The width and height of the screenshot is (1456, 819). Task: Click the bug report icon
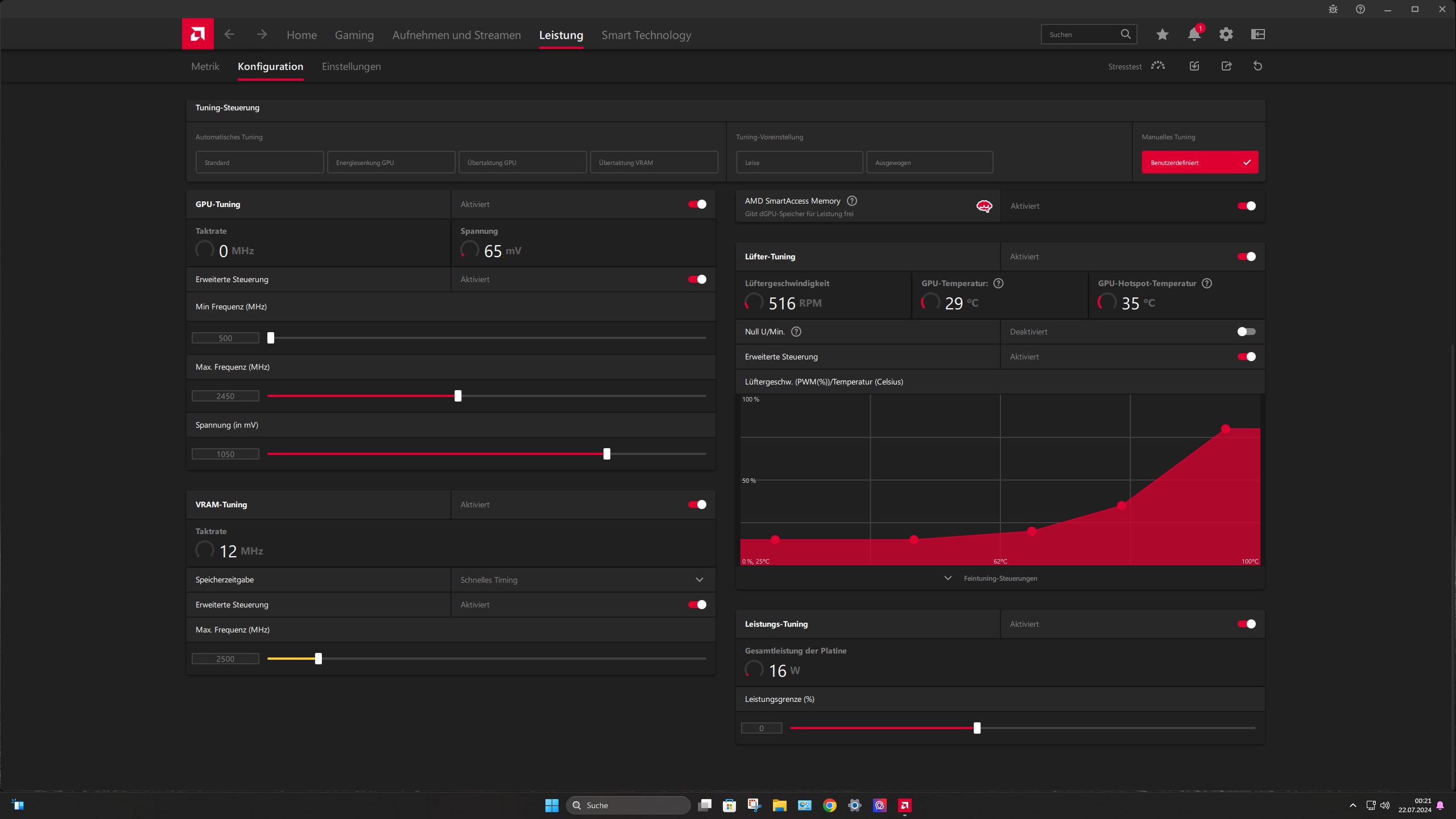pyautogui.click(x=1333, y=9)
